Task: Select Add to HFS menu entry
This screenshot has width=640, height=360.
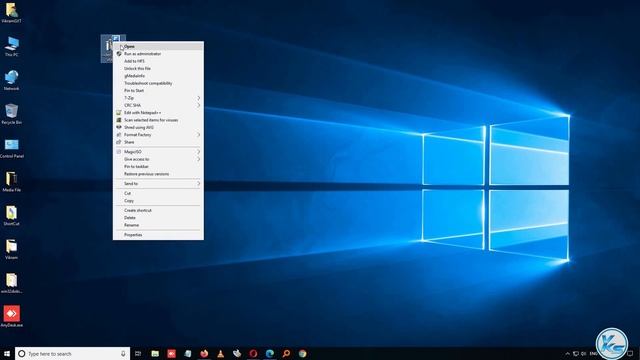Action: (x=158, y=61)
